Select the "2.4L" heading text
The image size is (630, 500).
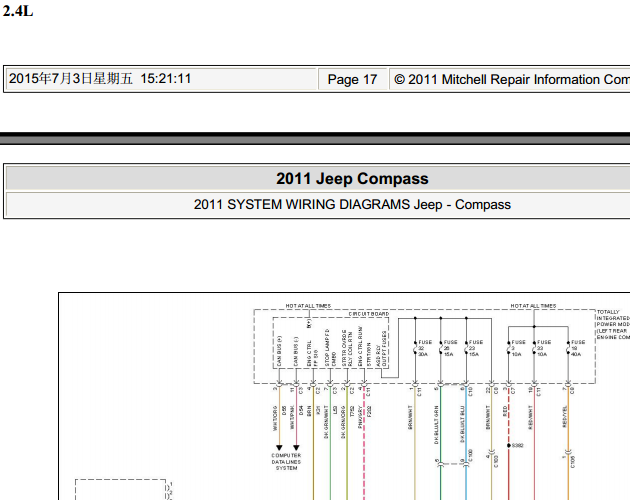click(18, 11)
